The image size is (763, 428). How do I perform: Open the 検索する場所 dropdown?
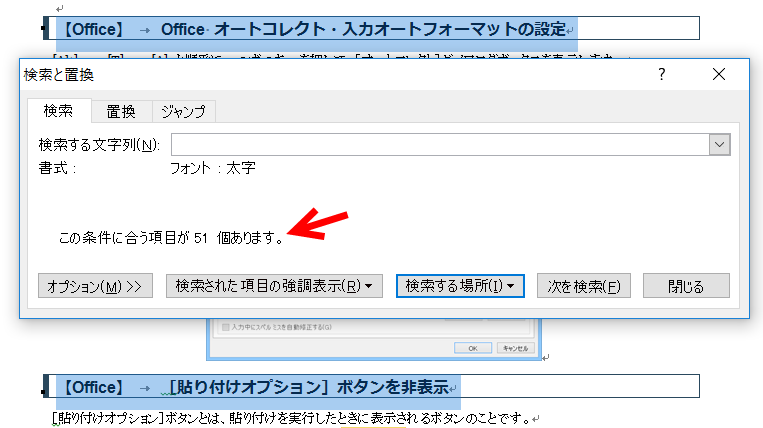(461, 286)
